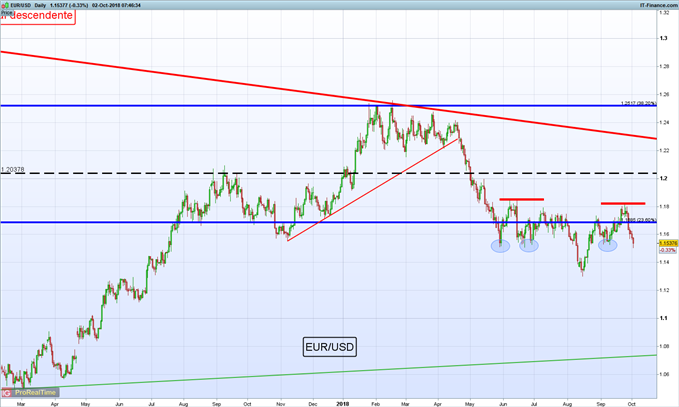Image resolution: width=679 pixels, height=407 pixels.
Task: Select the EUR/USD symbol name in the header
Action: (x=21, y=5)
